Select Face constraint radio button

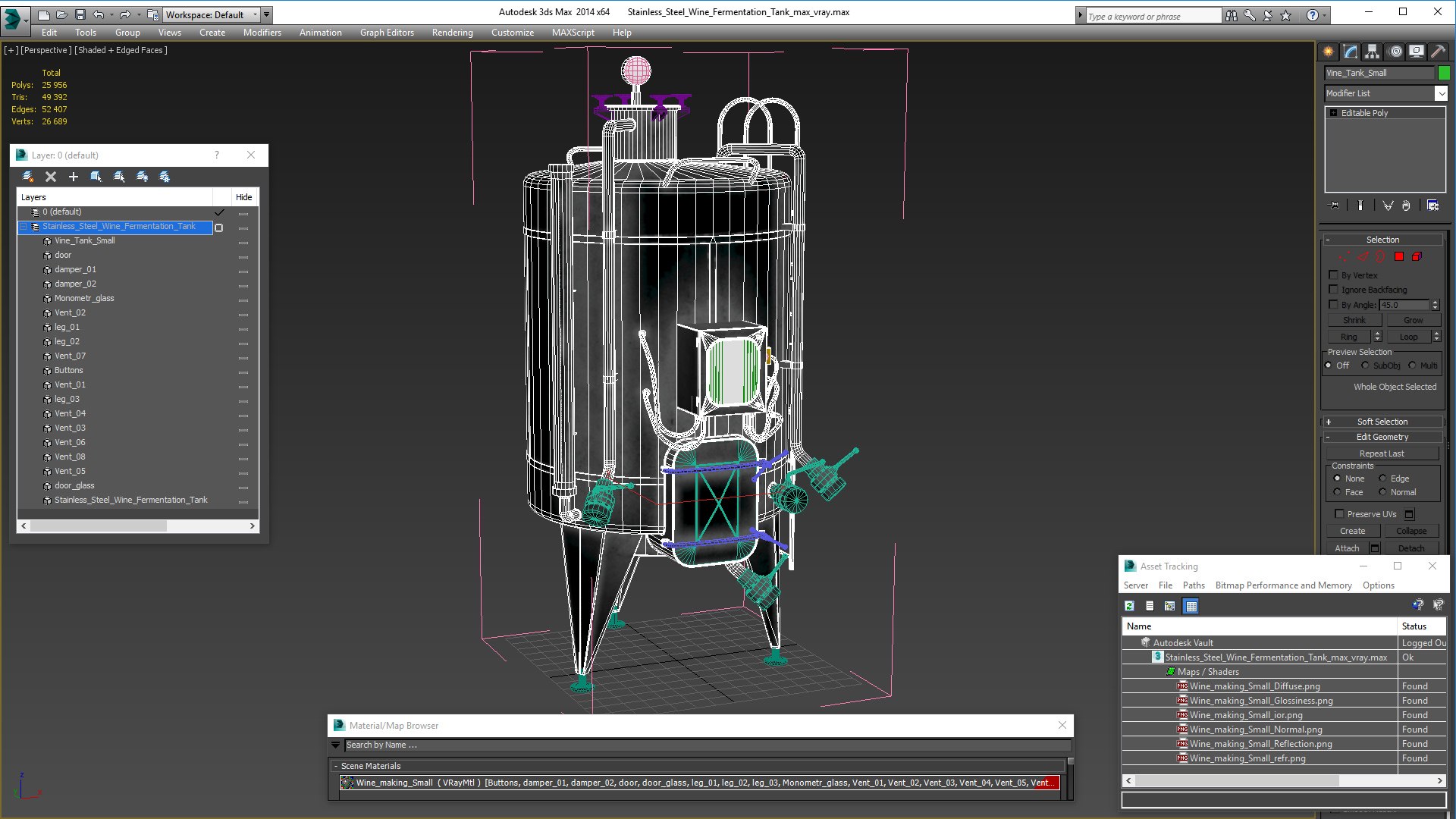click(1337, 492)
